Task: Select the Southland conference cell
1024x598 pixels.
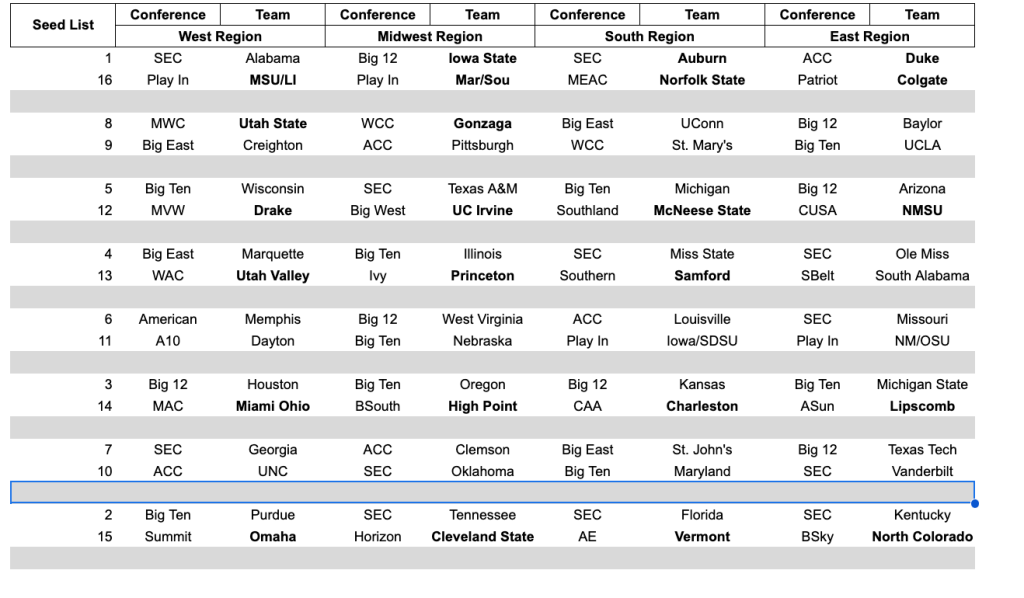Action: coord(587,211)
